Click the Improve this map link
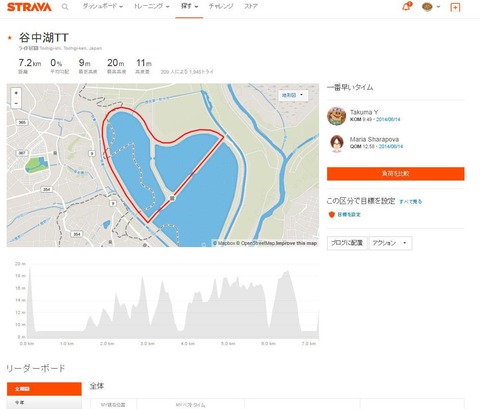The width and height of the screenshot is (480, 409). (296, 243)
